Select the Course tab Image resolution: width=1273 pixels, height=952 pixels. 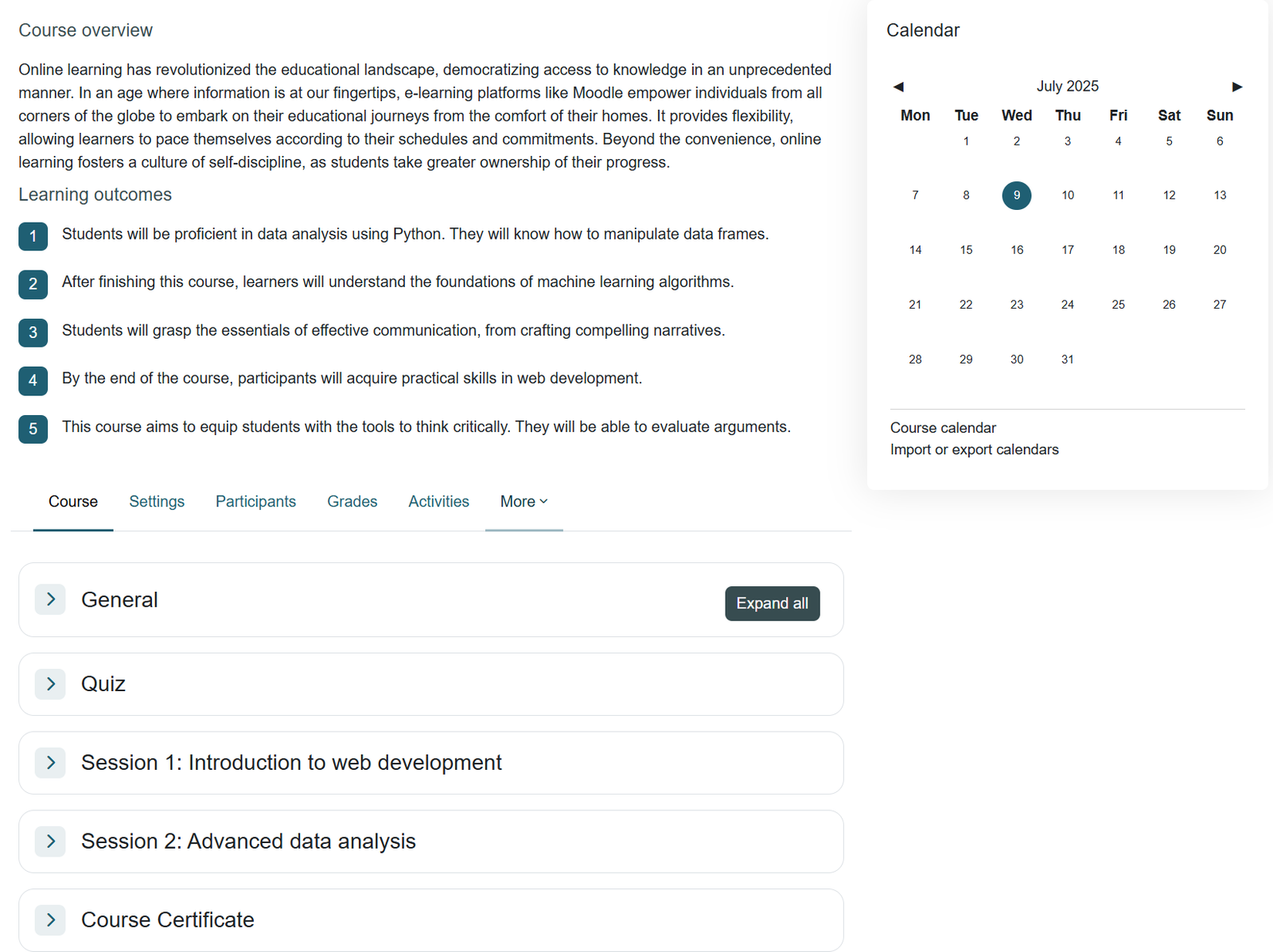coord(73,501)
